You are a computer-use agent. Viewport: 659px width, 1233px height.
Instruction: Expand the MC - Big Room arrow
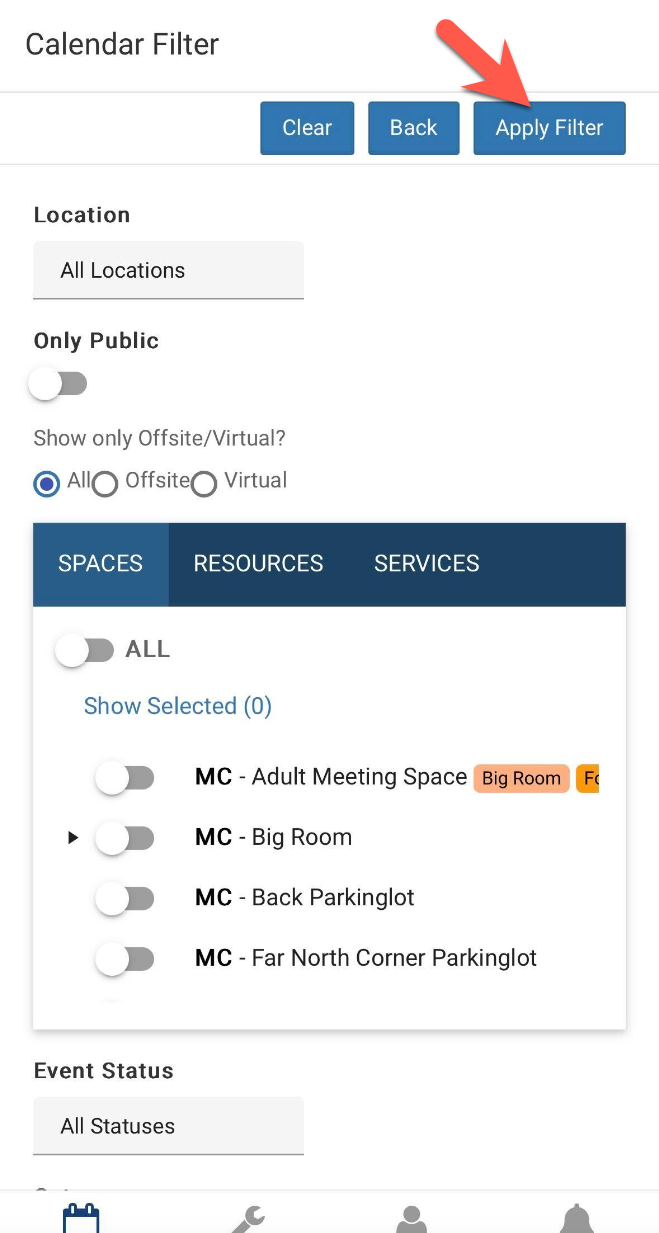[72, 838]
